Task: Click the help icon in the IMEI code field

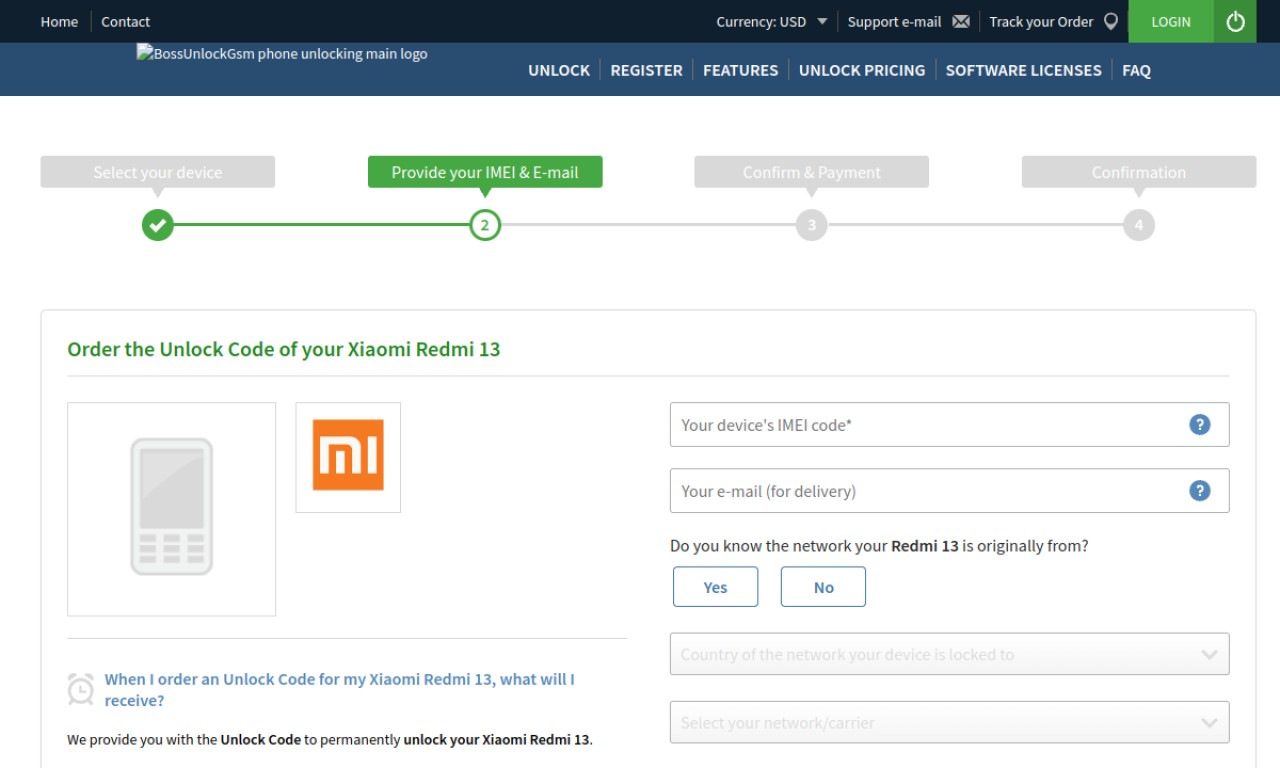Action: 1200,424
